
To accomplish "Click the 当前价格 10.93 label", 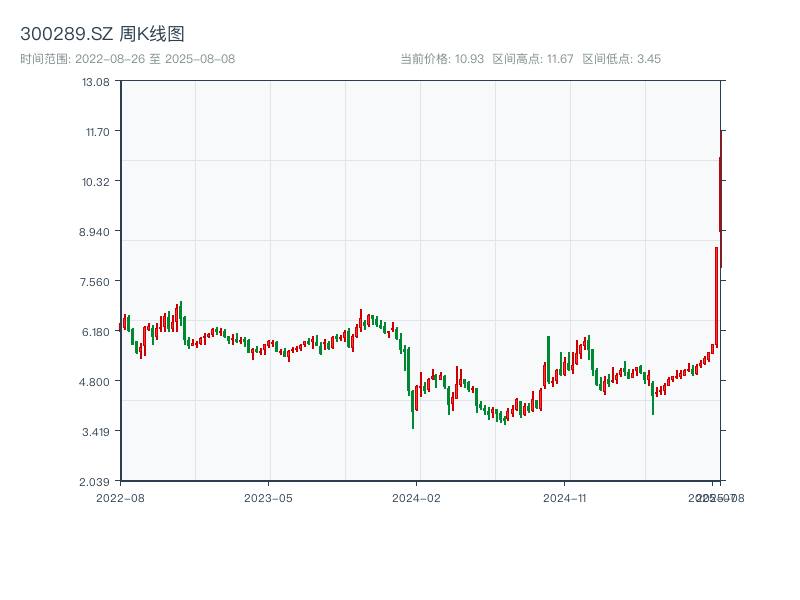I will pos(442,59).
